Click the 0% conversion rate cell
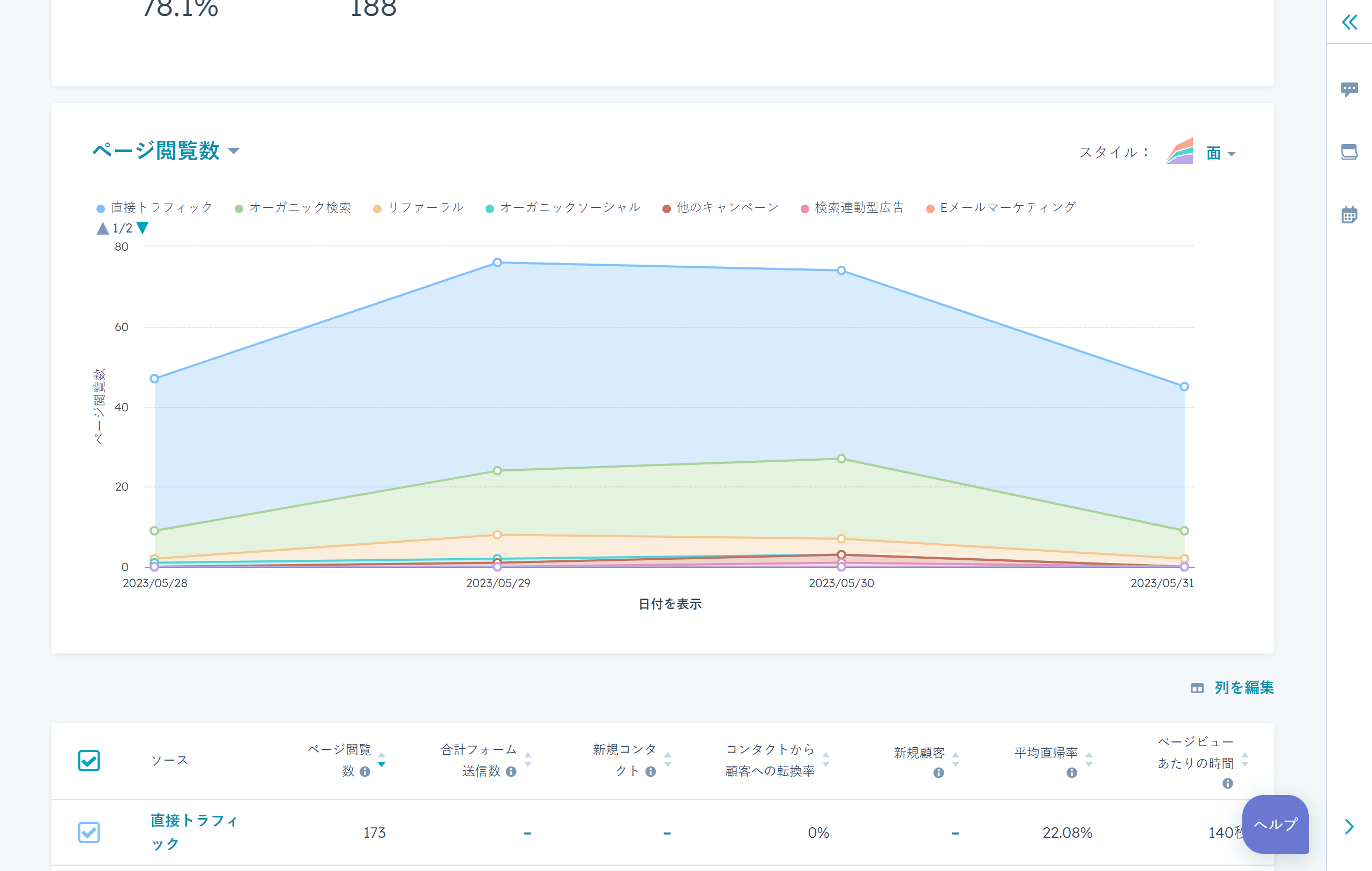The width and height of the screenshot is (1372, 871). click(x=818, y=833)
